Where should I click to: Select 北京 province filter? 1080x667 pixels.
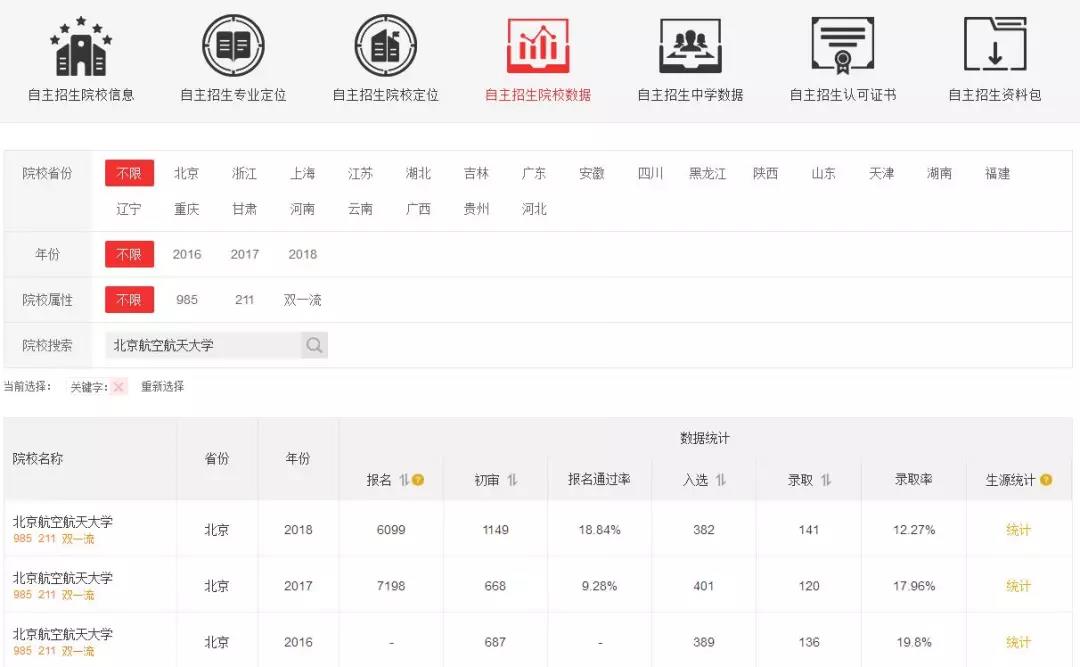pos(186,174)
